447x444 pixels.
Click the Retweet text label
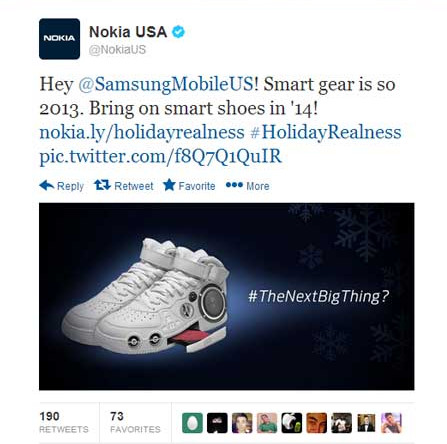(134, 186)
